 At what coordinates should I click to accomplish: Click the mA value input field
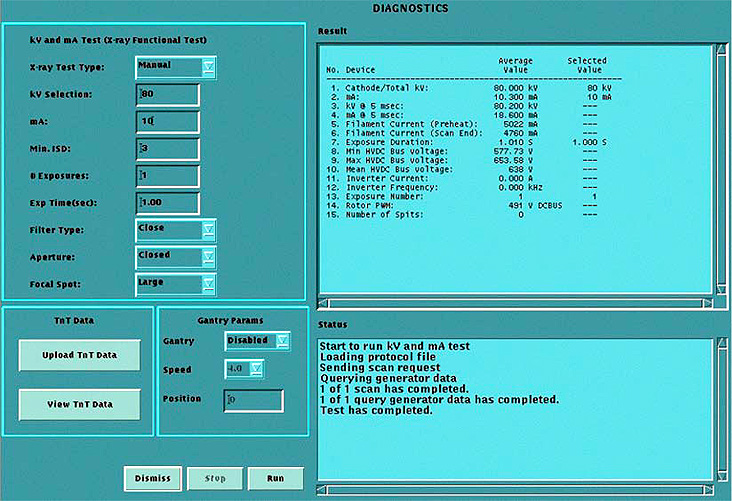168,122
